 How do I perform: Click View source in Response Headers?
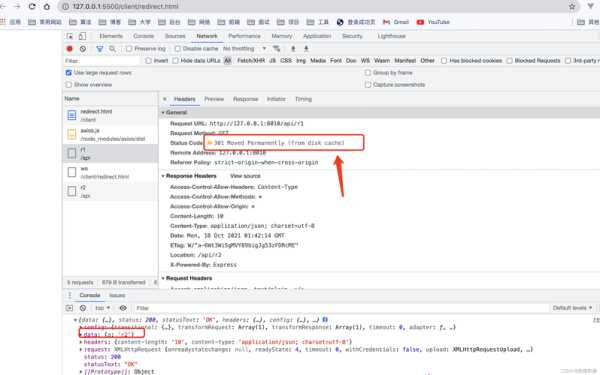point(245,176)
